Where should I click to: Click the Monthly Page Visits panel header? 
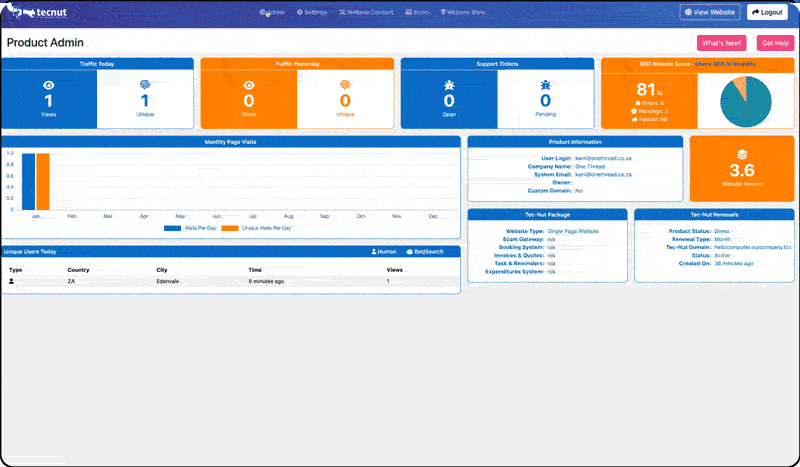pos(231,142)
